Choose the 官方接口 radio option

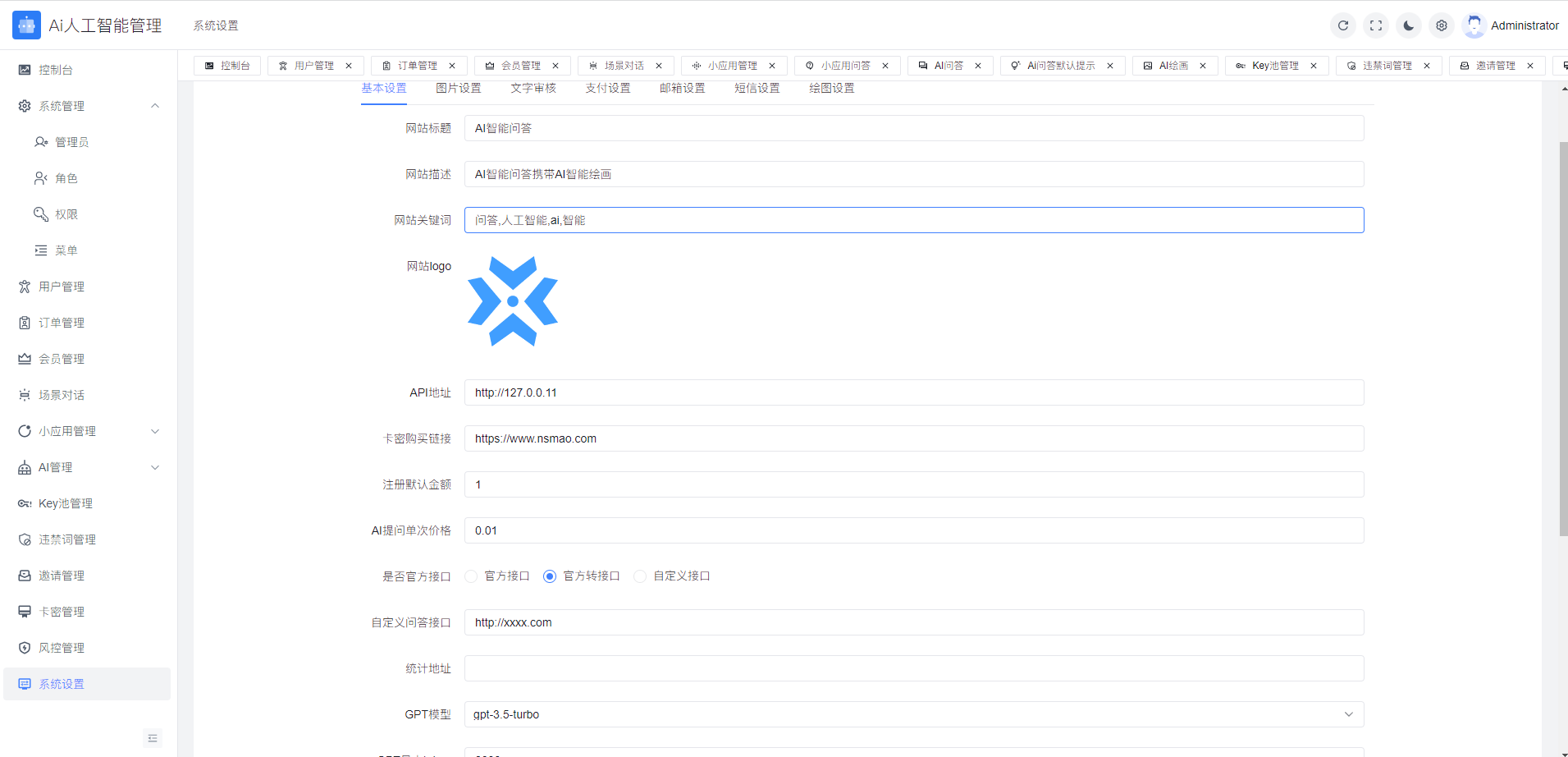(x=497, y=576)
